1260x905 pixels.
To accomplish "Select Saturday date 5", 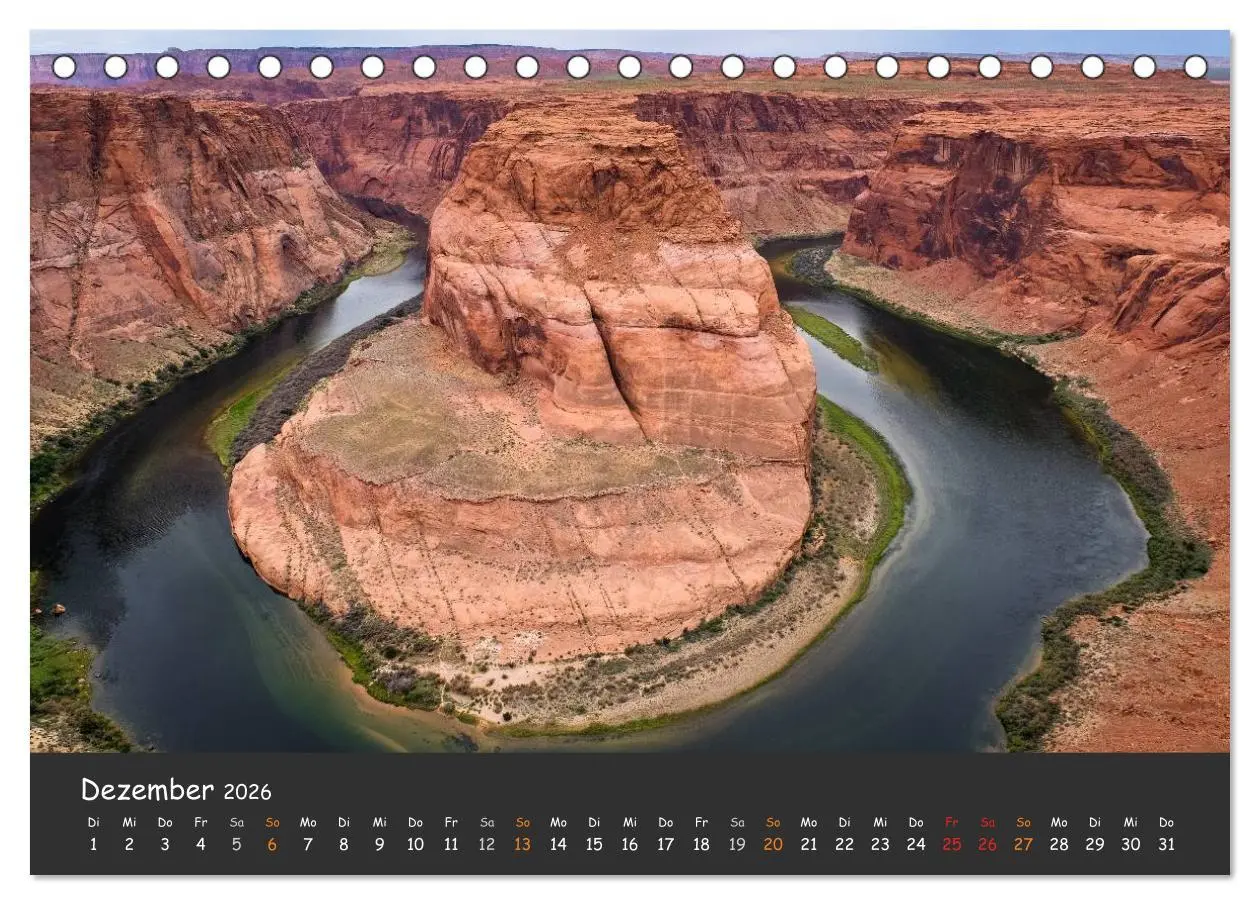I will [x=237, y=844].
